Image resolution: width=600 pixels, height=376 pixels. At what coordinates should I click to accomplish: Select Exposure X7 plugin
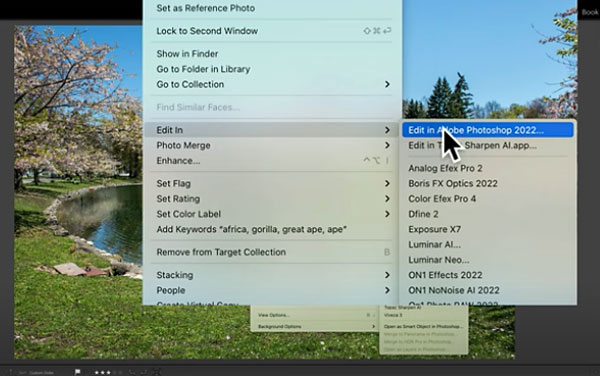(x=488, y=230)
